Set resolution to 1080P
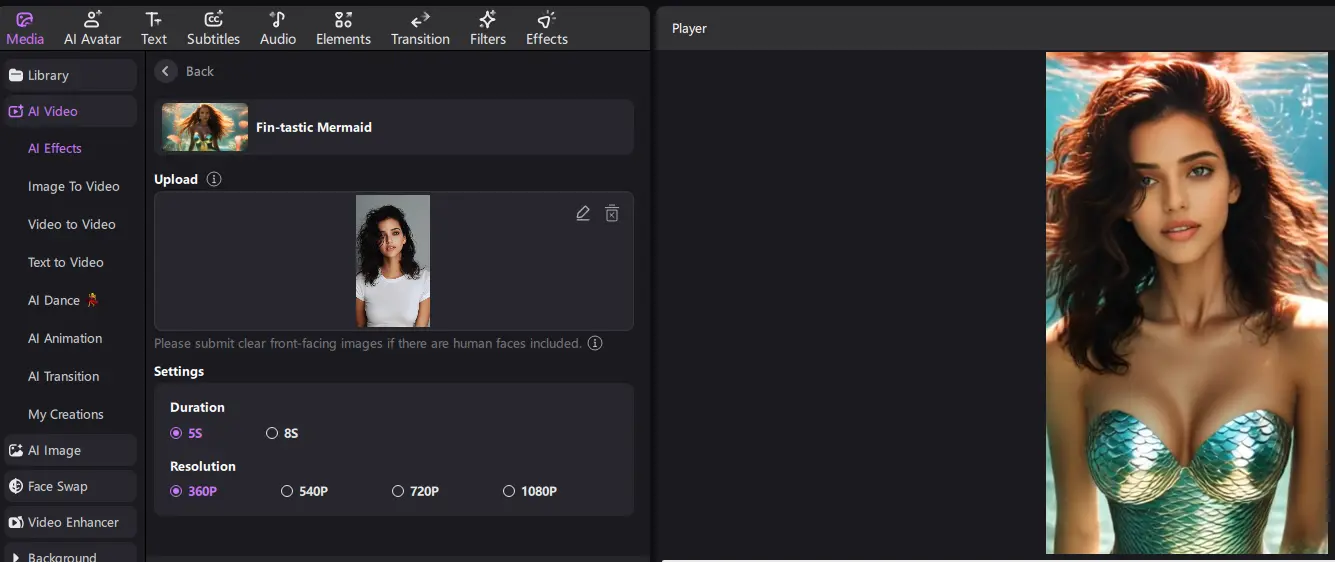This screenshot has width=1335, height=562. [509, 491]
